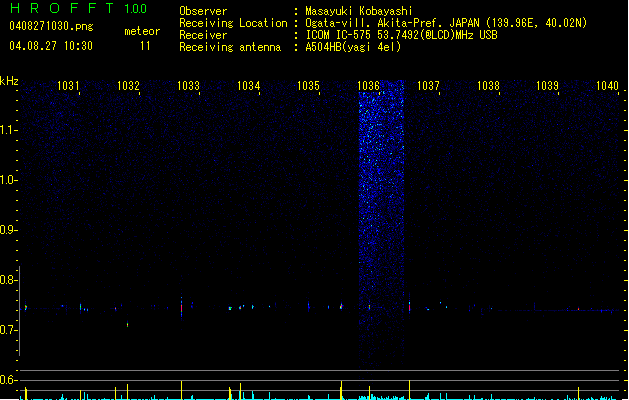The image size is (629, 400).
Task: Click the 1034 time axis label
Action: tap(248, 86)
